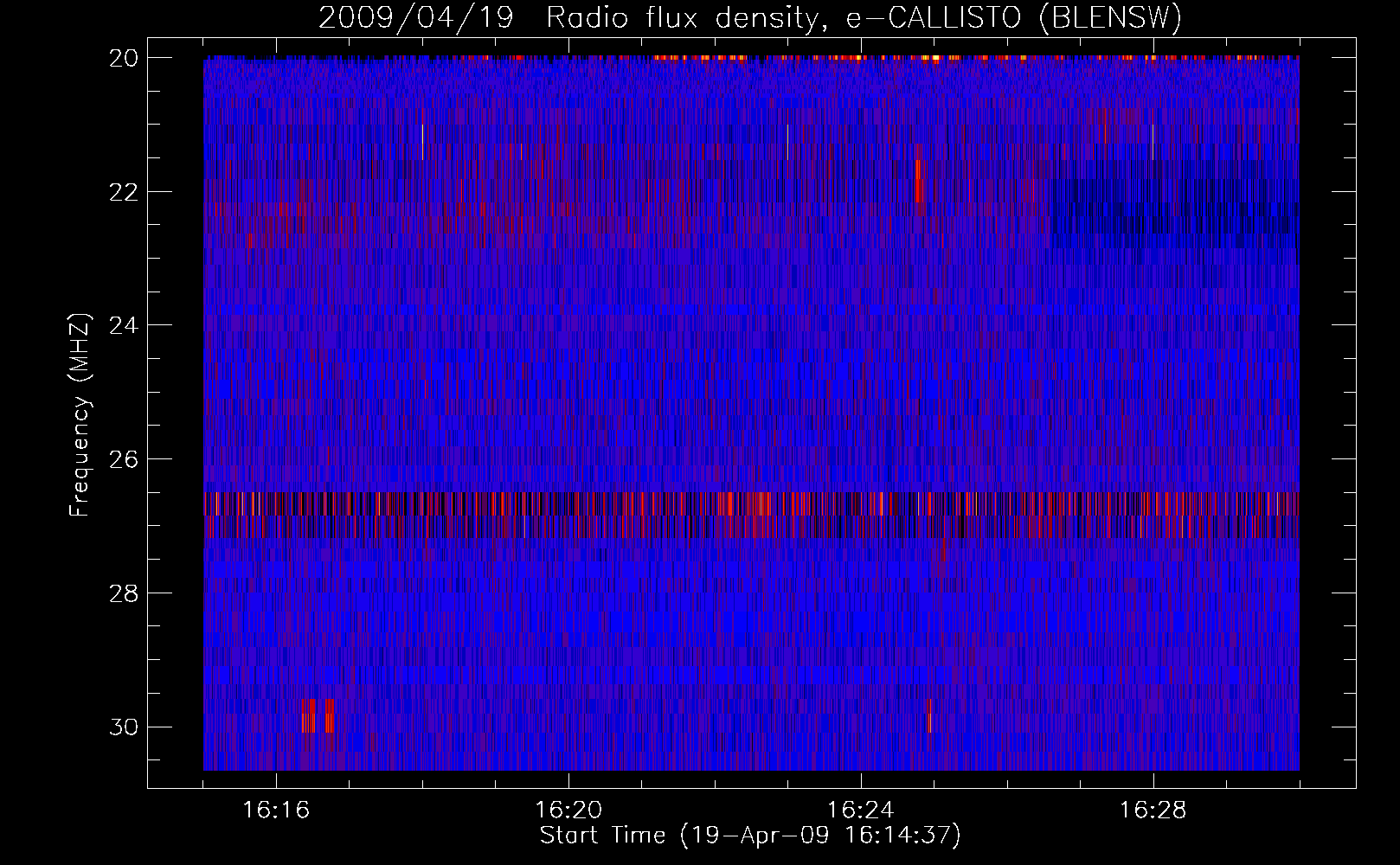Click the x-axis label 'Start Time (19-Apr-09 16:14:37)'
This screenshot has height=865, width=1400.
pyautogui.click(x=750, y=836)
